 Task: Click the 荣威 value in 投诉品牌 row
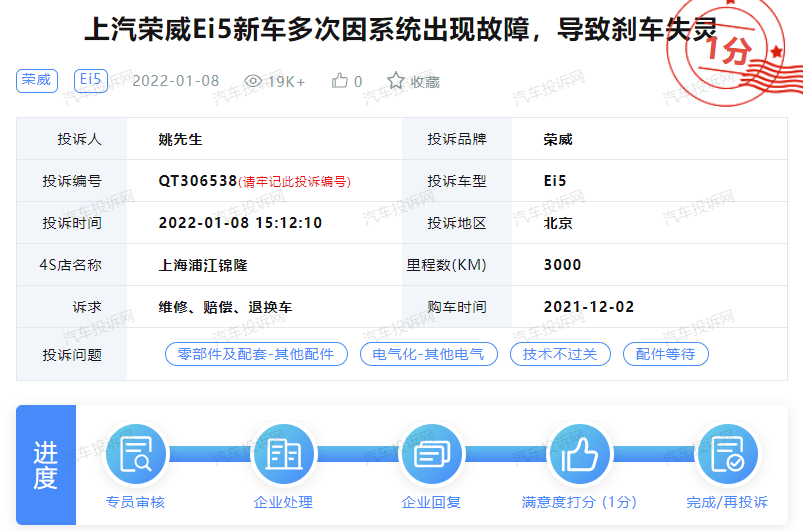point(558,139)
